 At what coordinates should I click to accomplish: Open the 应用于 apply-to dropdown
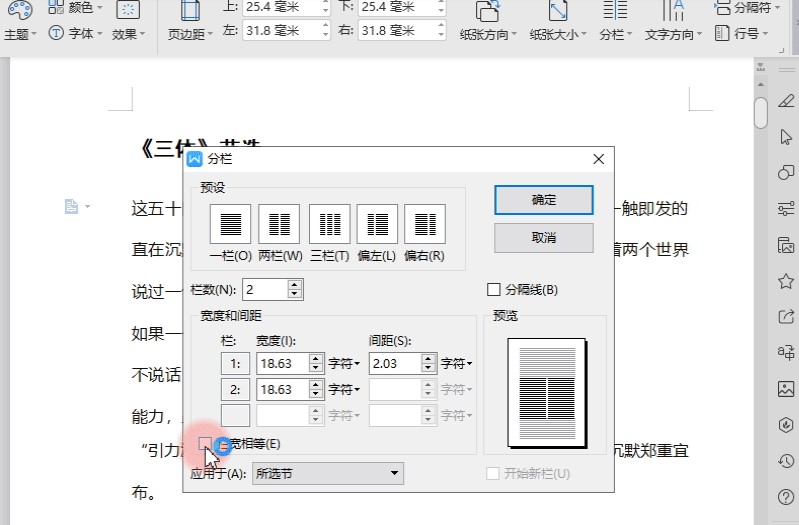[x=328, y=474]
